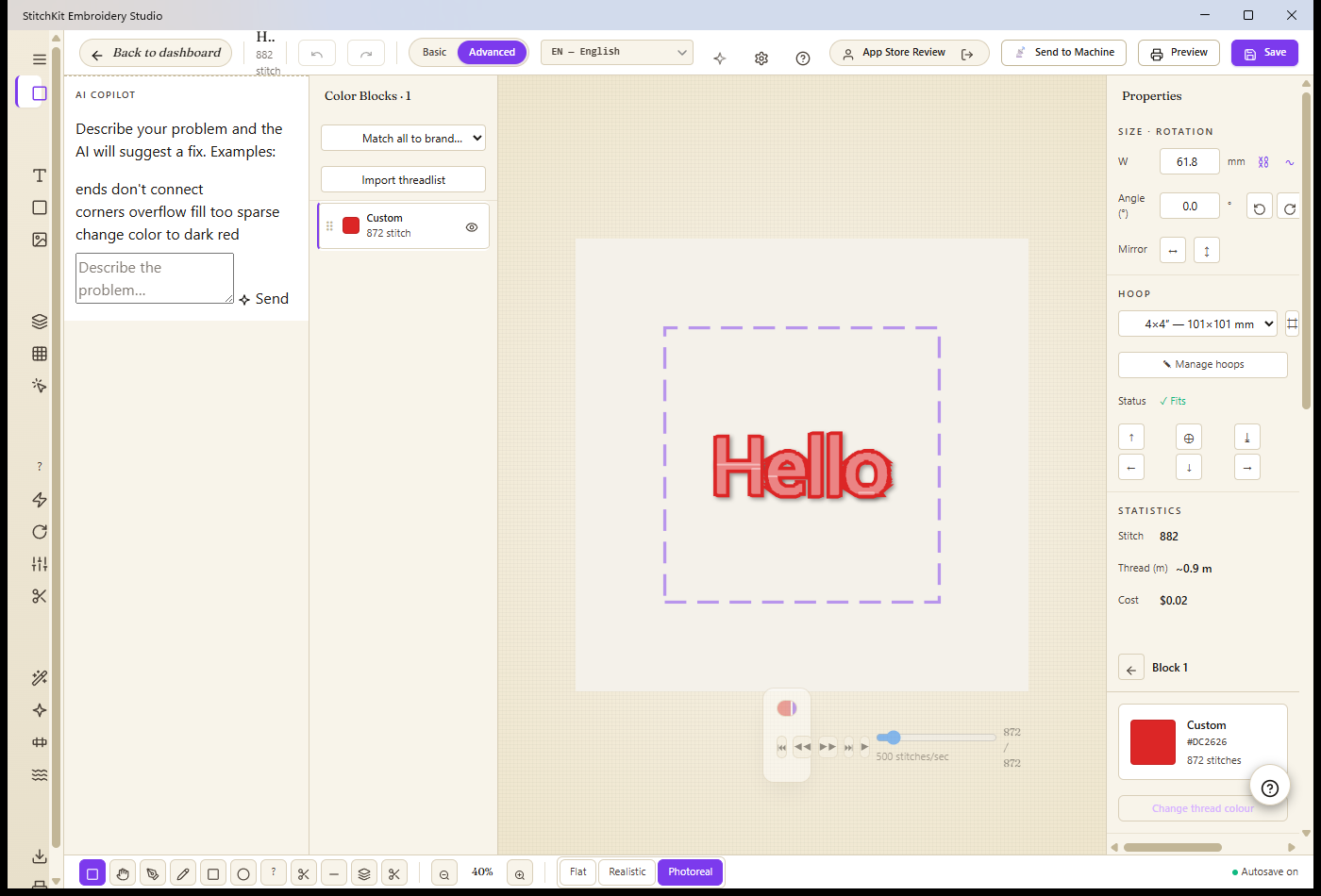The width and height of the screenshot is (1321, 896).
Task: Switch to Basic mode
Action: click(x=434, y=52)
